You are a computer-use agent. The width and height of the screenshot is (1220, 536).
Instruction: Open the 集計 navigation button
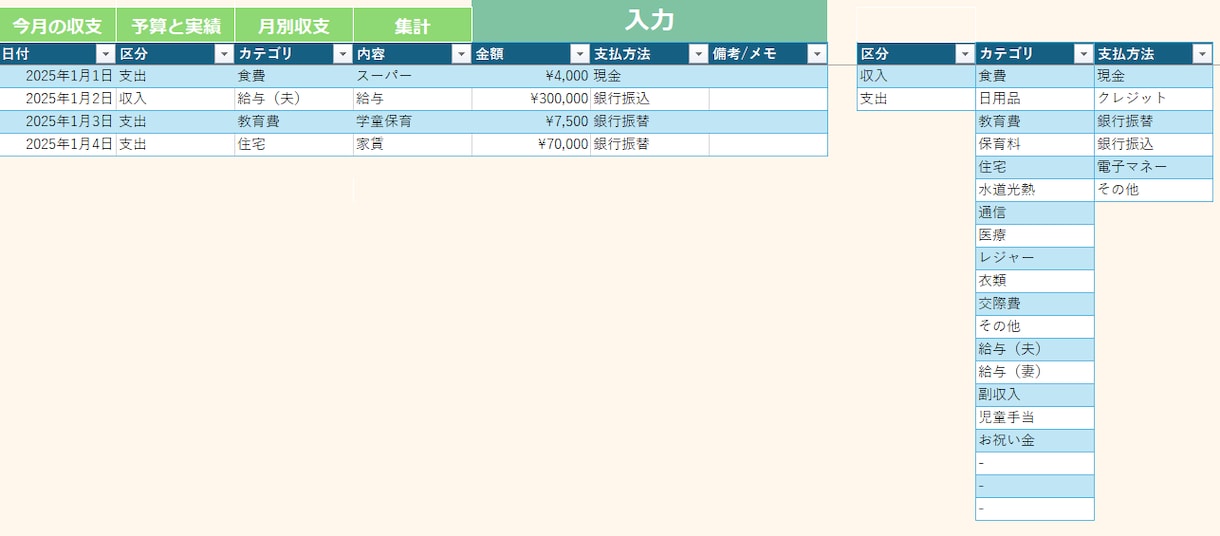(412, 25)
